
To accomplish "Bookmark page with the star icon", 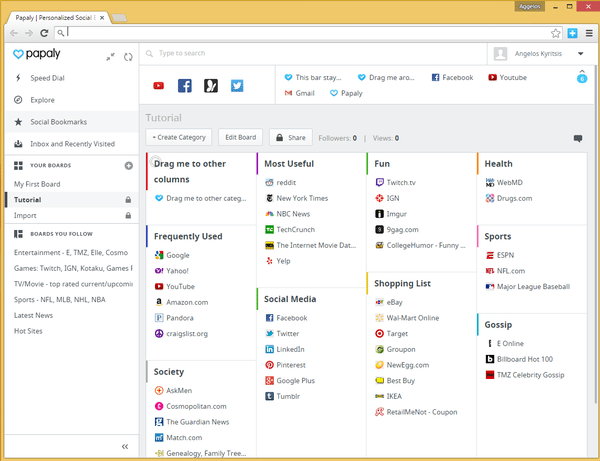I will [x=556, y=33].
